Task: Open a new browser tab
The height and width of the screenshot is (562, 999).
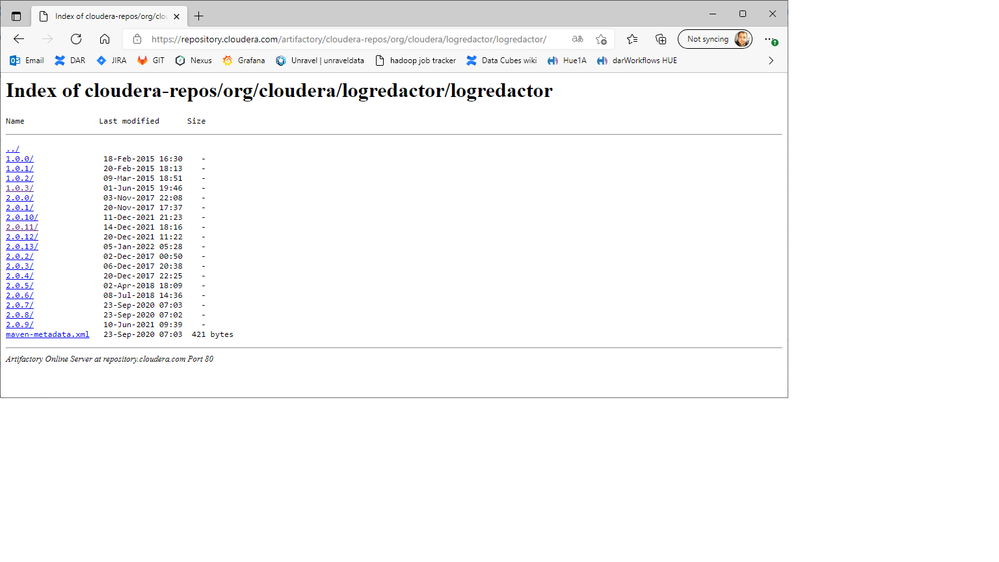Action: (199, 16)
